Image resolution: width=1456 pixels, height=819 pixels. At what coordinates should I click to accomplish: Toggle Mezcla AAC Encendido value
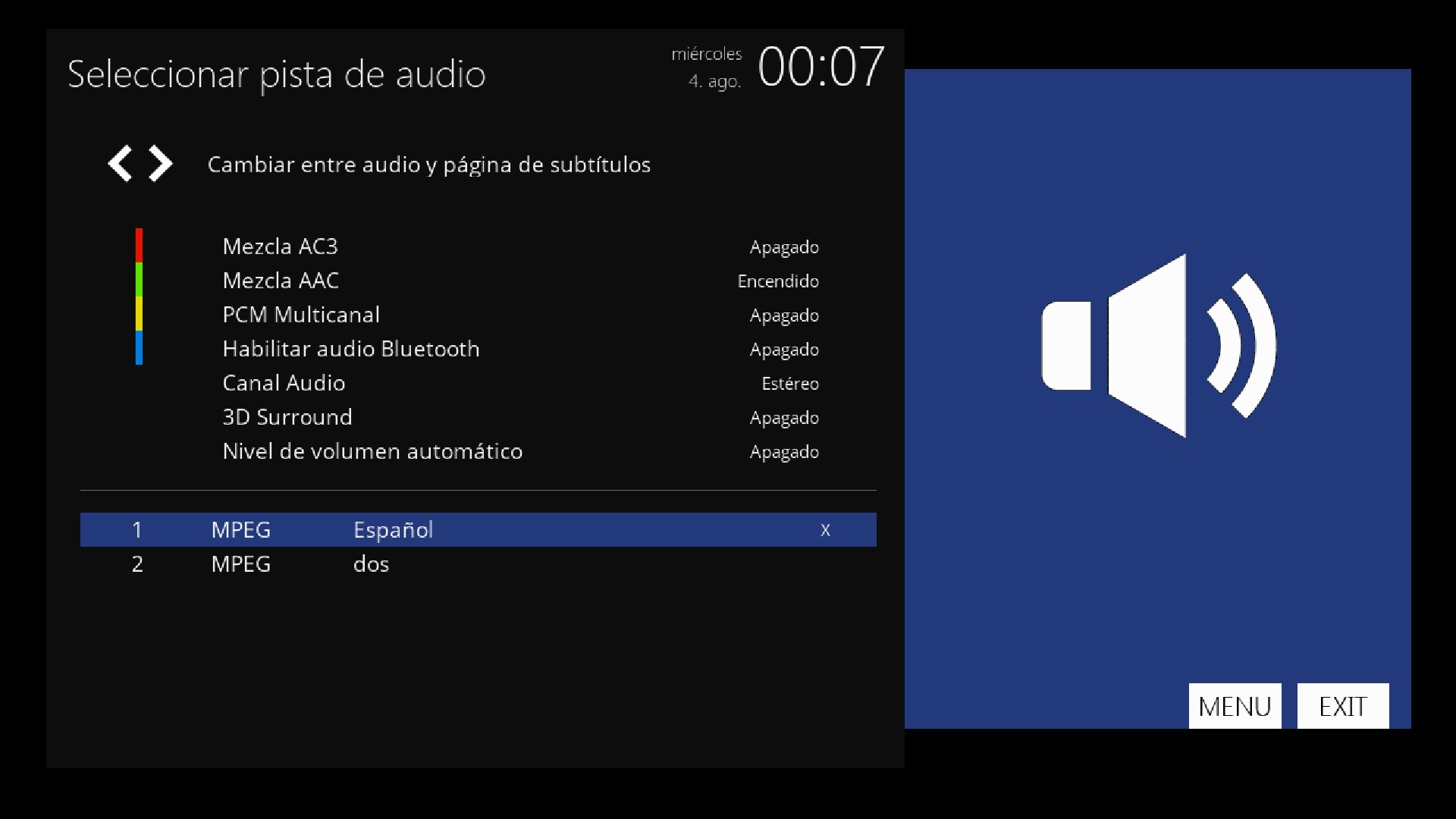[x=777, y=281]
